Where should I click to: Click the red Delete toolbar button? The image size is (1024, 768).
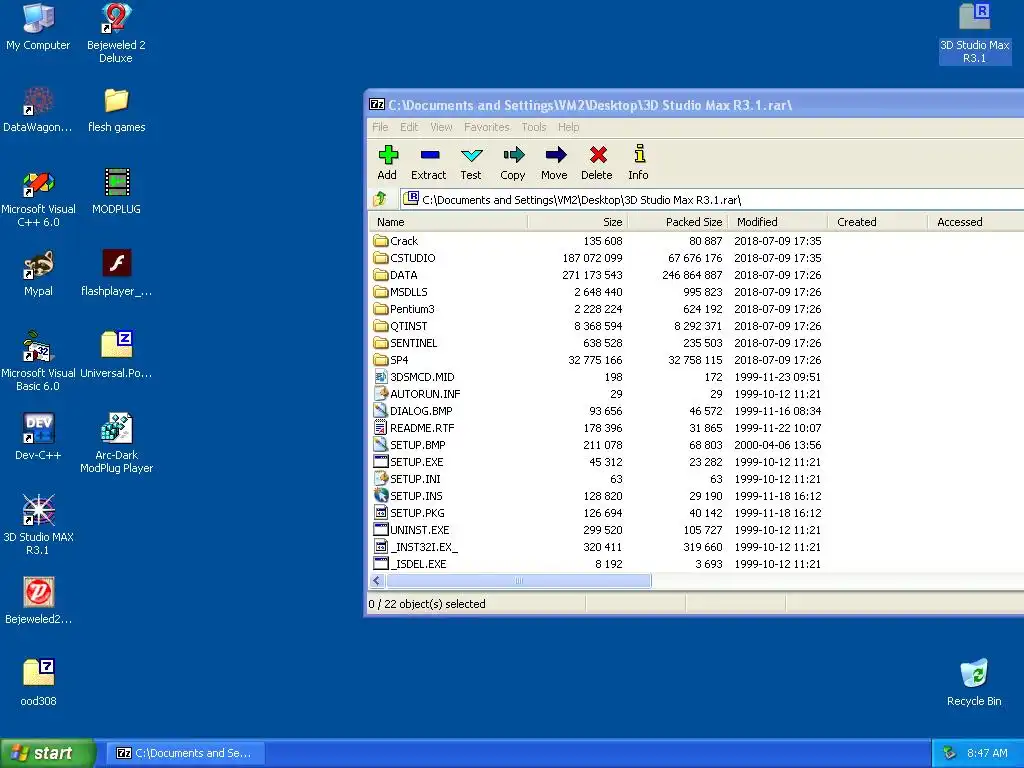pyautogui.click(x=597, y=163)
